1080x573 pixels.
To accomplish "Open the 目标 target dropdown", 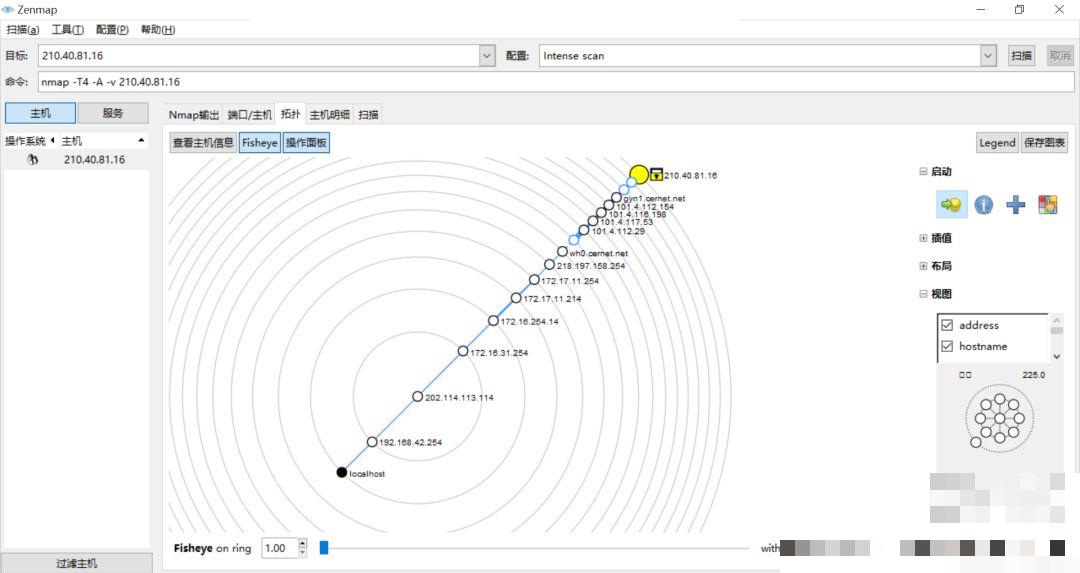I will point(487,56).
